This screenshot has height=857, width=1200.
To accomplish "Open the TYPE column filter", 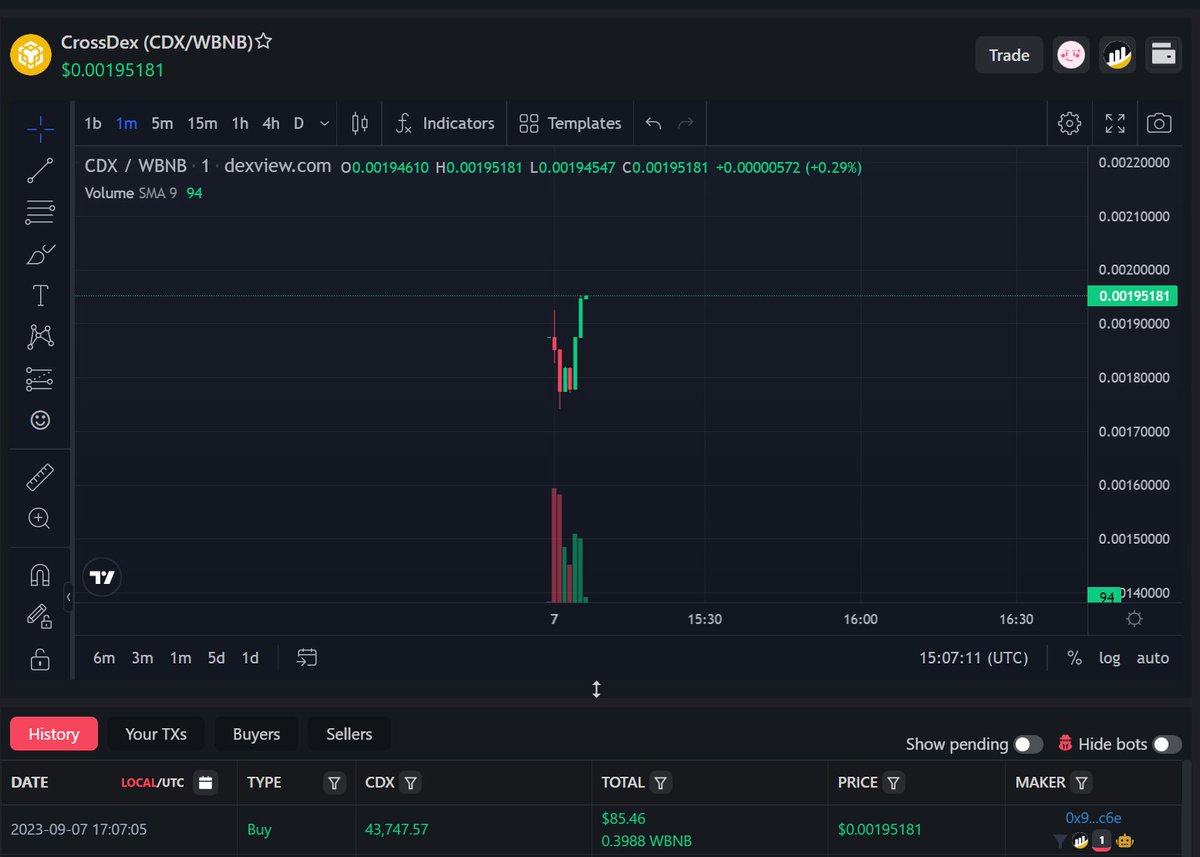I will 334,783.
